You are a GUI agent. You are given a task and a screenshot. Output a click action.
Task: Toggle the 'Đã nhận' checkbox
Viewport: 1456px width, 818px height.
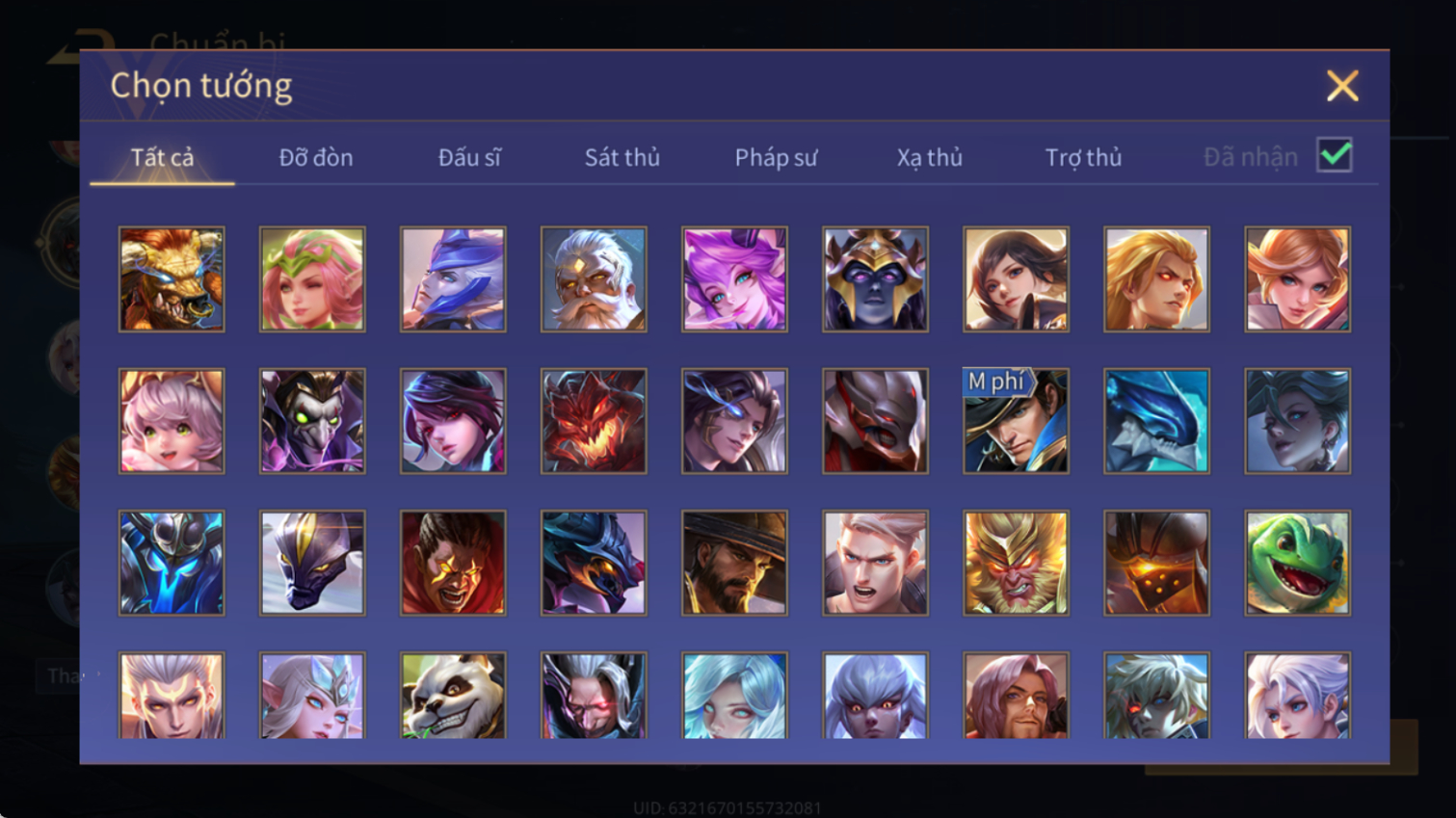pyautogui.click(x=1335, y=155)
